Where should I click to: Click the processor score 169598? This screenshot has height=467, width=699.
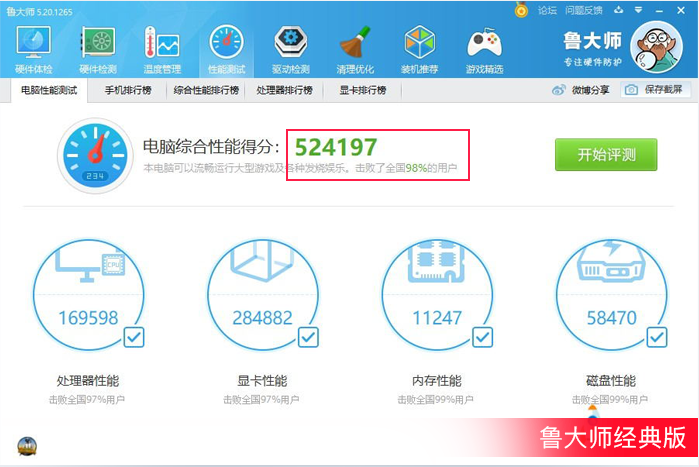pos(88,318)
